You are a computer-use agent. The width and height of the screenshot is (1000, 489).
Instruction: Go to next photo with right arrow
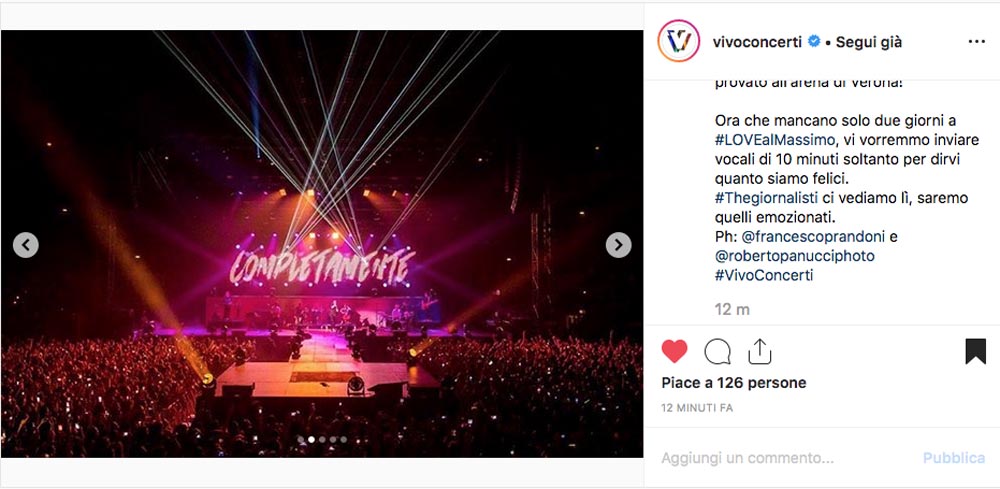click(x=618, y=245)
